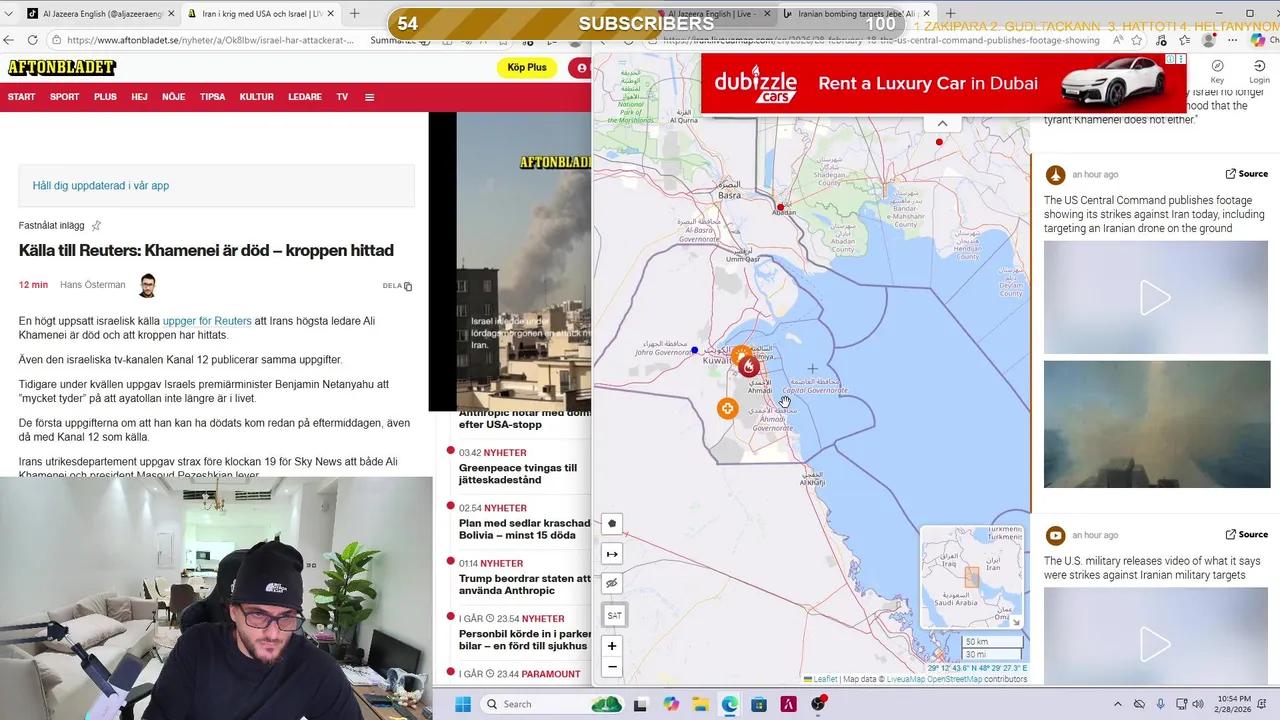
Task: Open the Liveuamap Key legend
Action: point(1217,71)
